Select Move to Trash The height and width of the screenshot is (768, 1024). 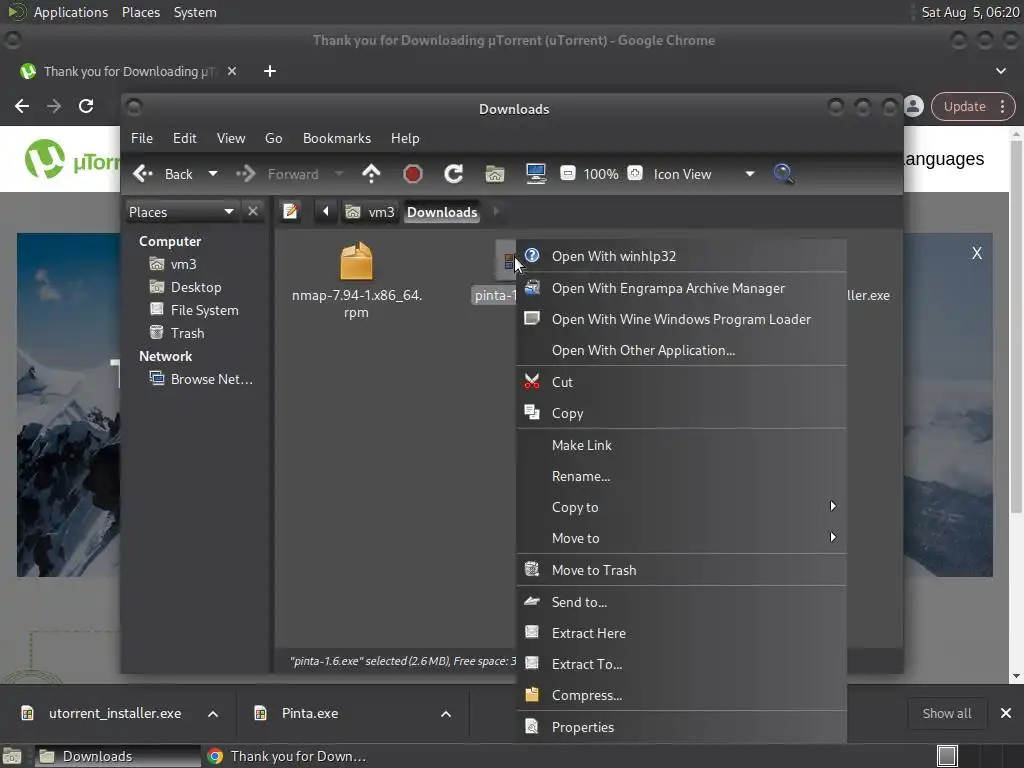click(681, 570)
